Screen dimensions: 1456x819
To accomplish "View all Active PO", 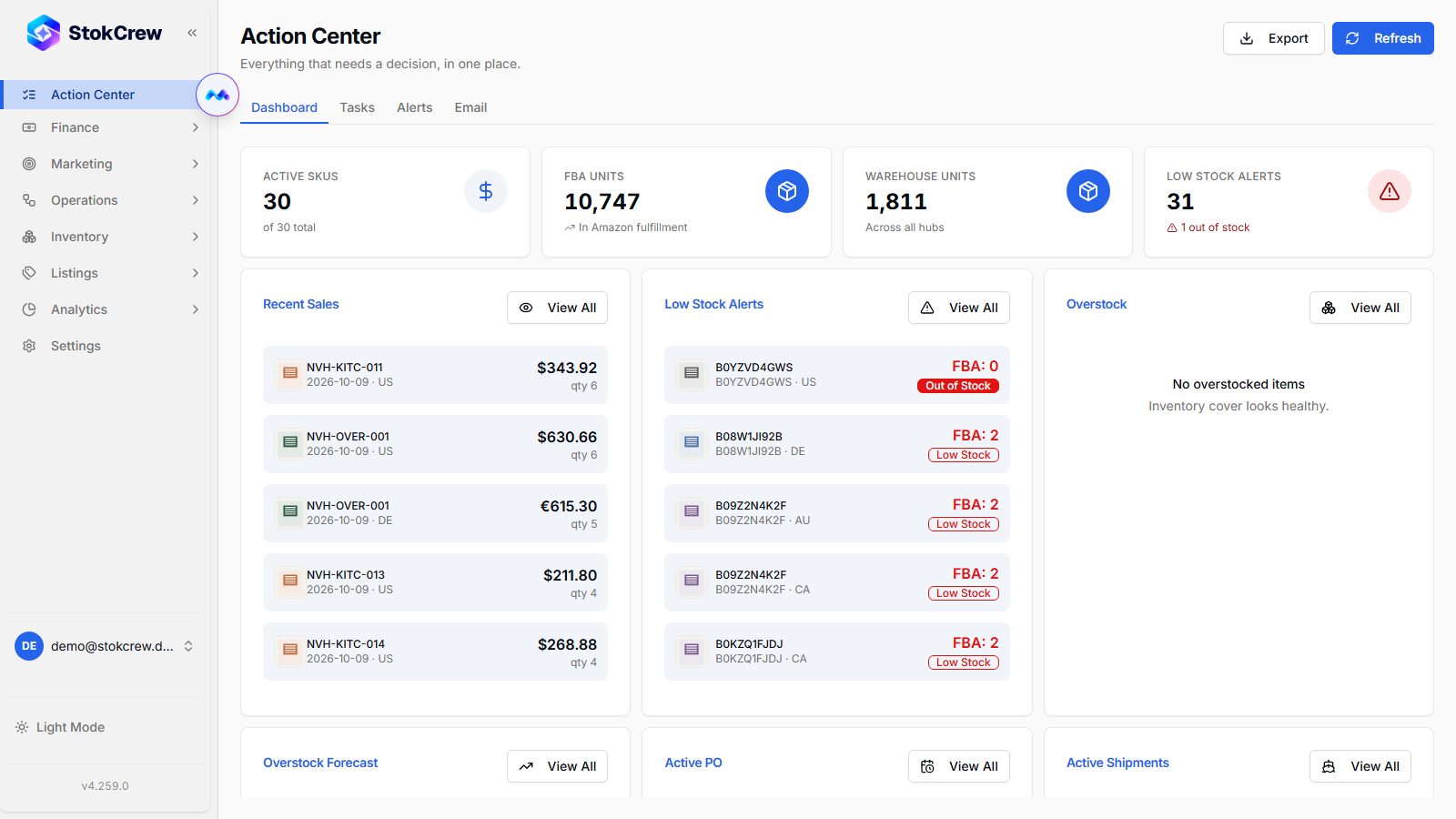I will point(958,766).
